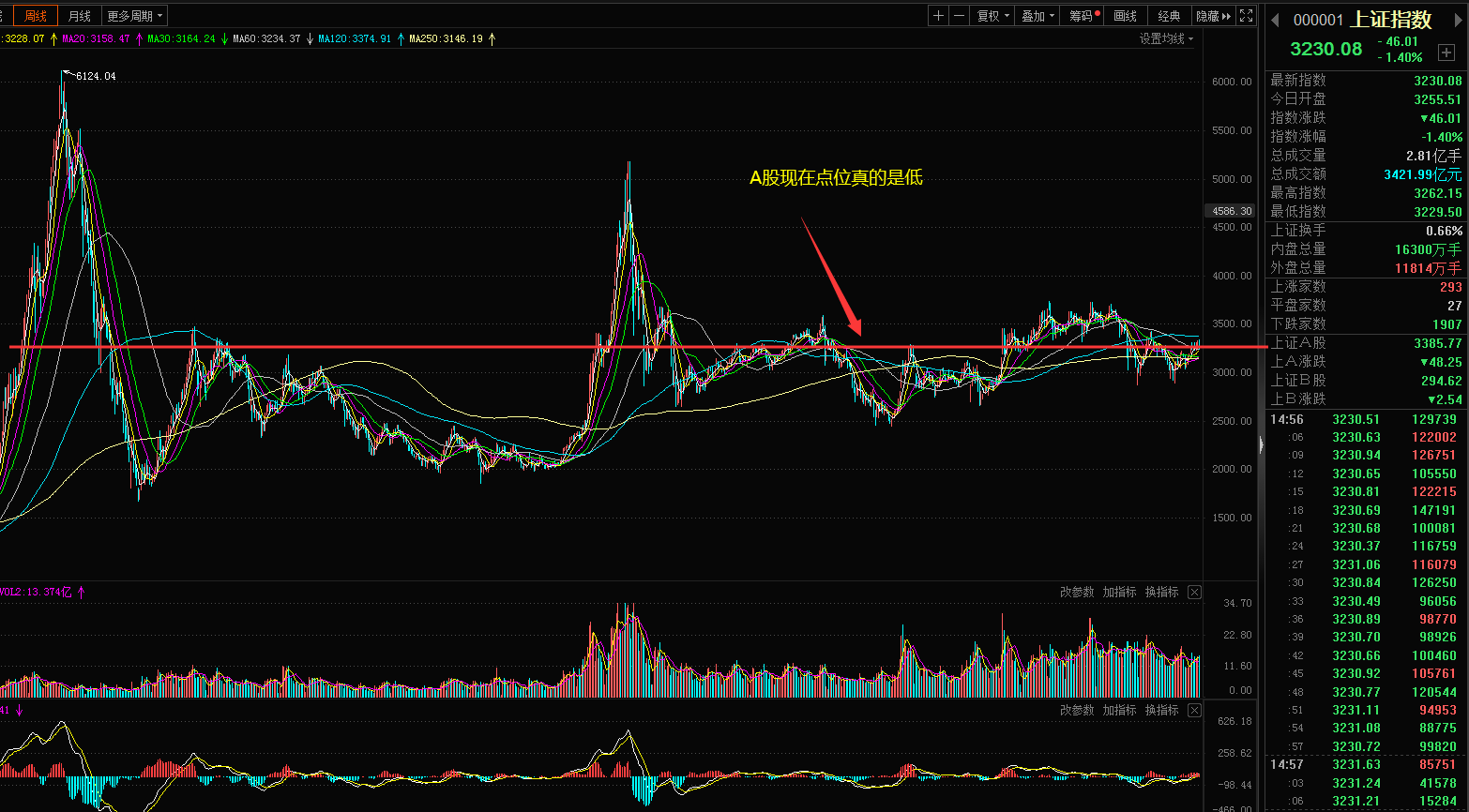The width and height of the screenshot is (1469, 812).
Task: Go to next stock with right arrow
Action: 1457,20
